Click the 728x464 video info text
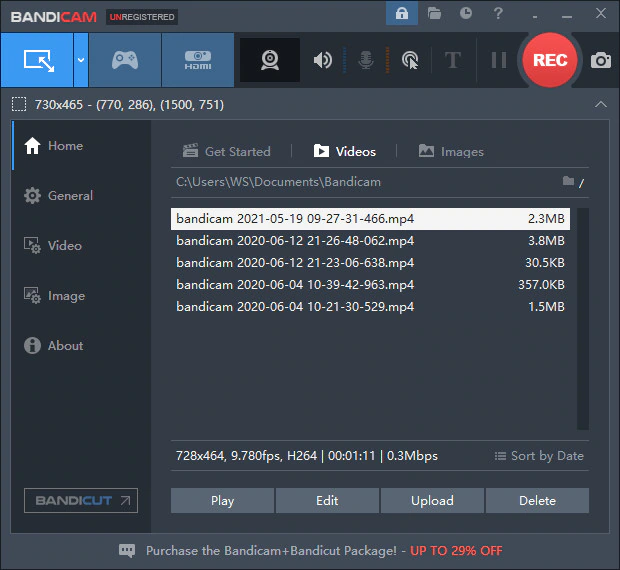The height and width of the screenshot is (570, 620). click(307, 456)
